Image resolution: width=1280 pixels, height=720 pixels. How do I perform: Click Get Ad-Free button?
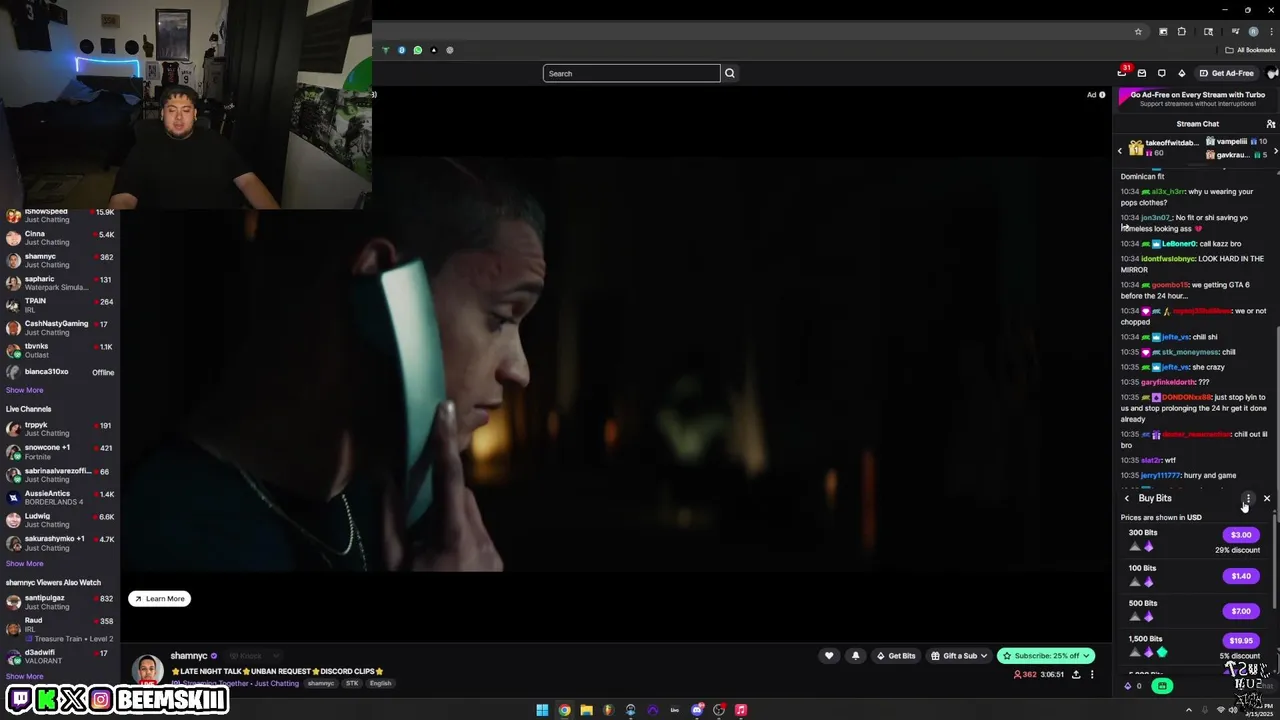pyautogui.click(x=1226, y=73)
